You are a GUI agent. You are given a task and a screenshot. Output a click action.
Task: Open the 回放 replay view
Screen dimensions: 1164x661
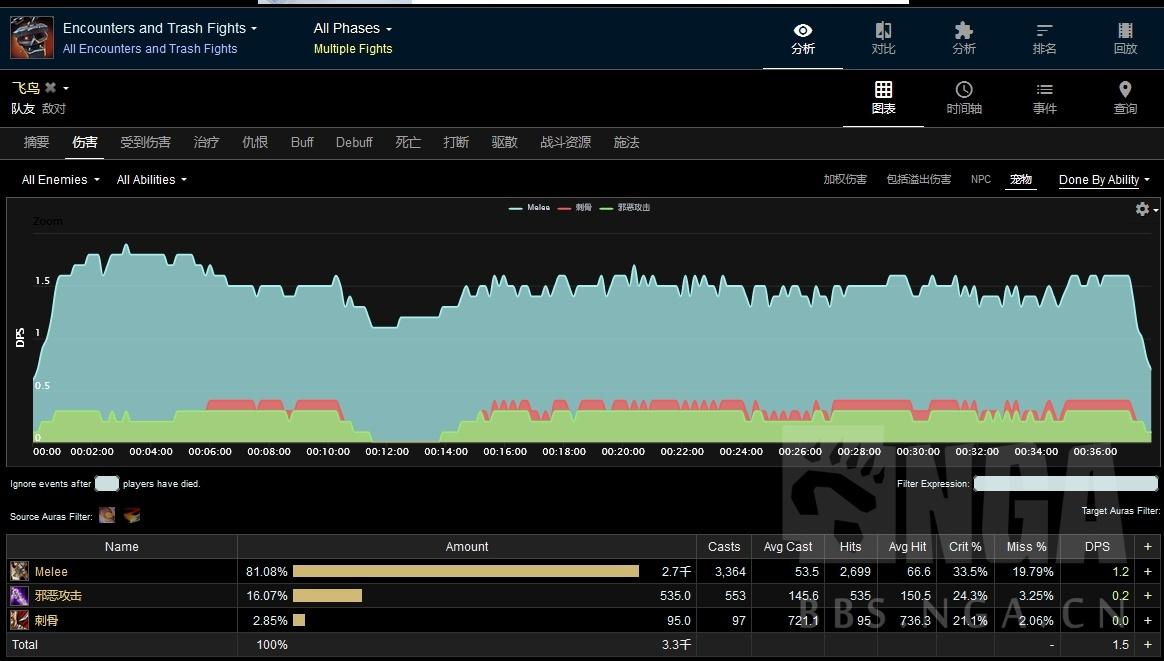[1125, 39]
